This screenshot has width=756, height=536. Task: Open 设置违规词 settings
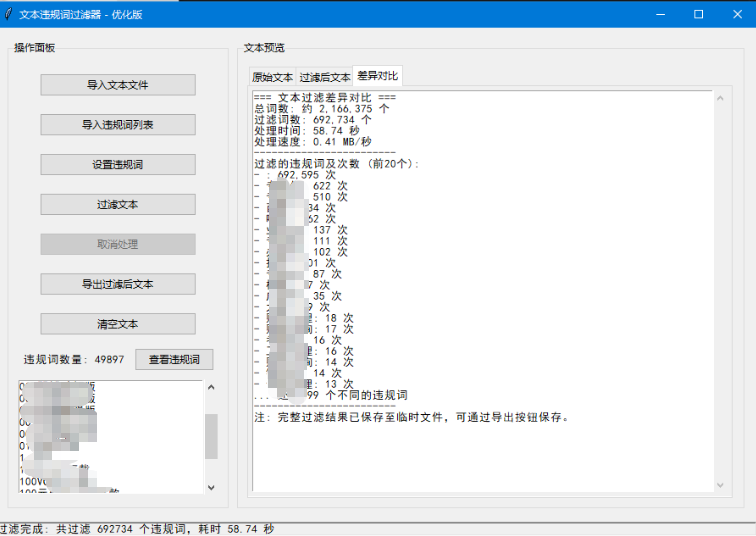[118, 165]
